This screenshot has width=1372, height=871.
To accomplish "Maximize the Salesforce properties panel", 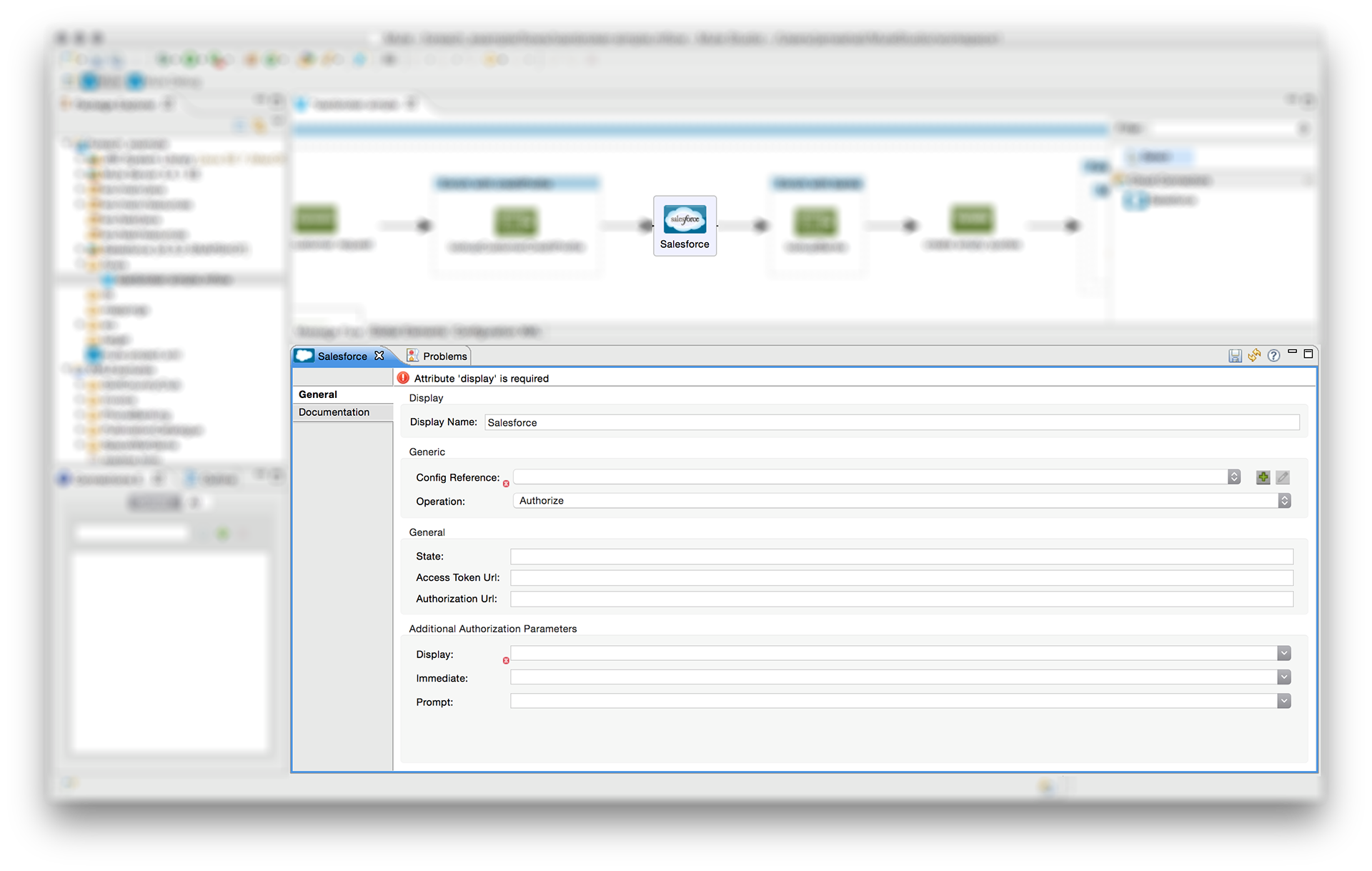I will tap(1308, 354).
